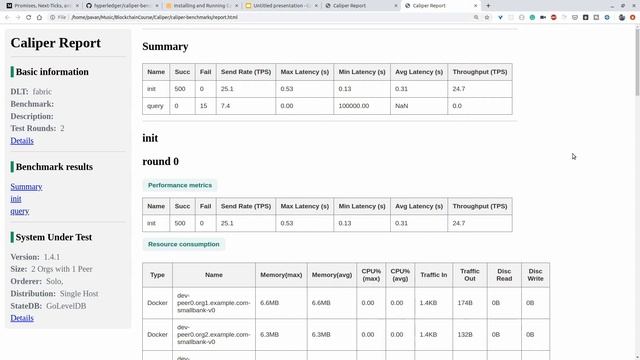Click Send Rate (TPS) header in Summary table

point(246,72)
